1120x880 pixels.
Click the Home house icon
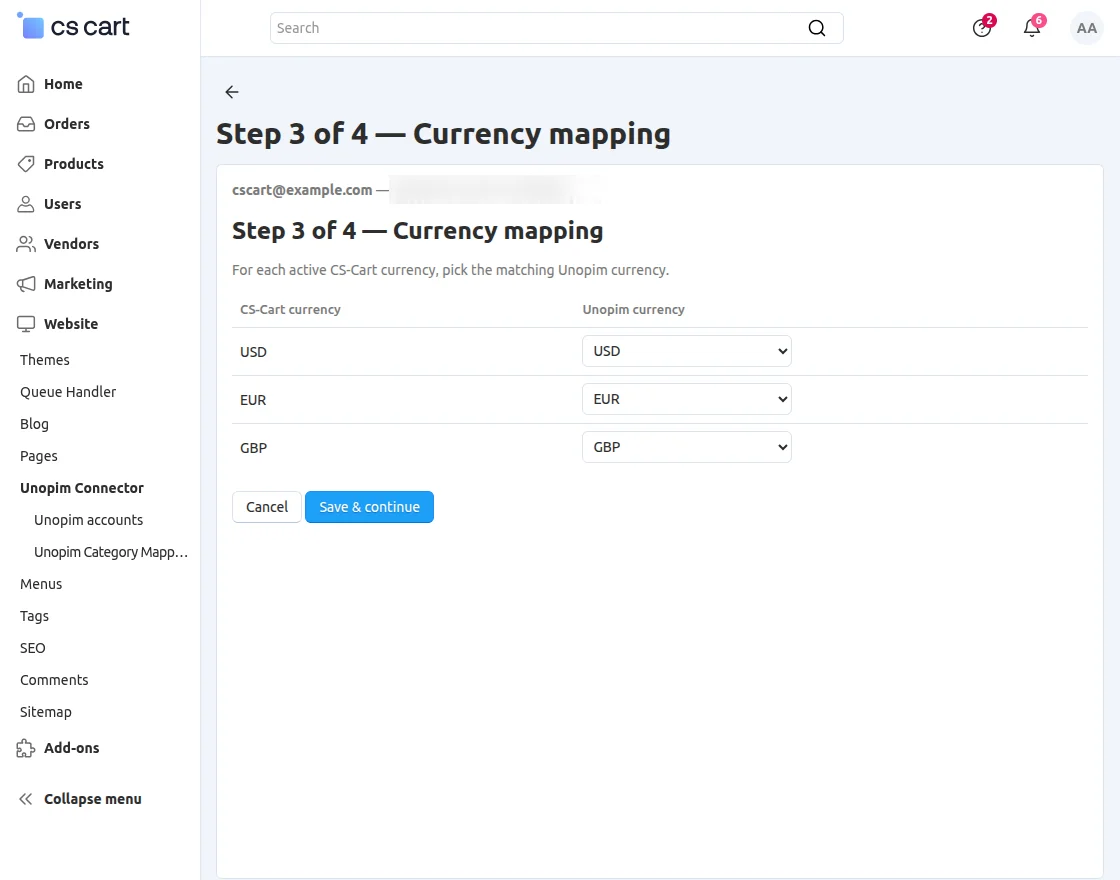(26, 84)
